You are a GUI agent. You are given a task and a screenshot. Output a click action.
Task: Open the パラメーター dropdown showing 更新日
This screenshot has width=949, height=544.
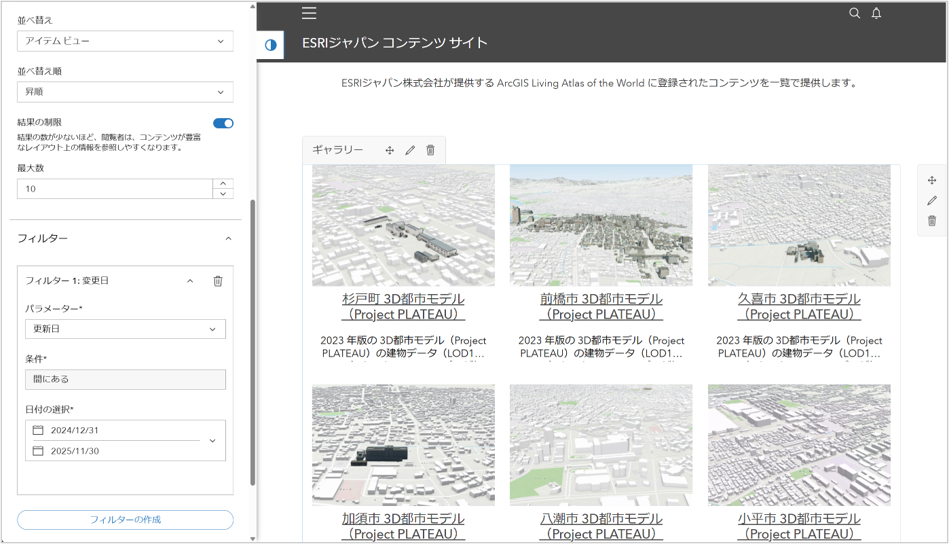(125, 329)
